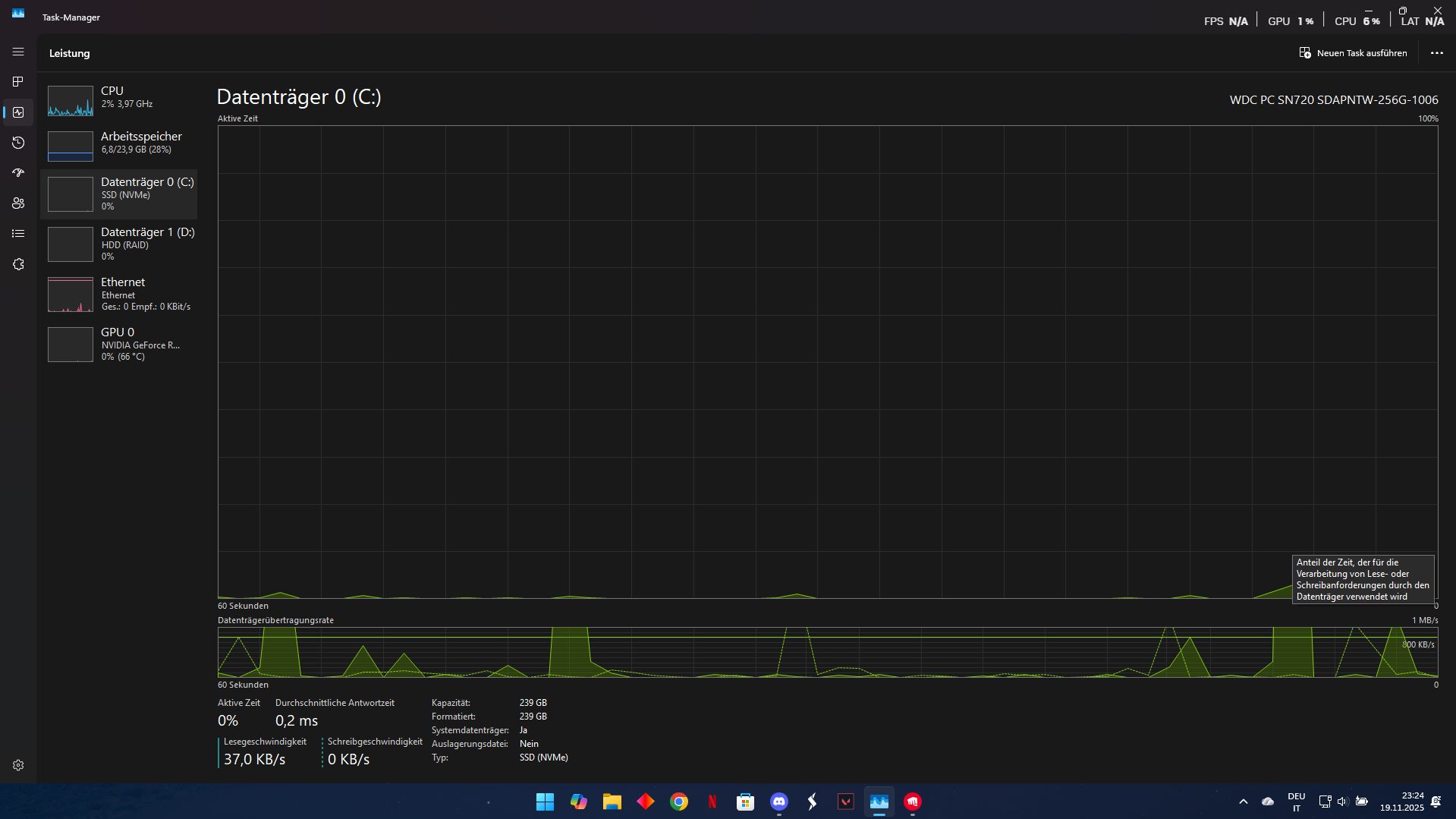This screenshot has width=1456, height=819.
Task: Click the Kapazität 239 GB value
Action: [533, 703]
